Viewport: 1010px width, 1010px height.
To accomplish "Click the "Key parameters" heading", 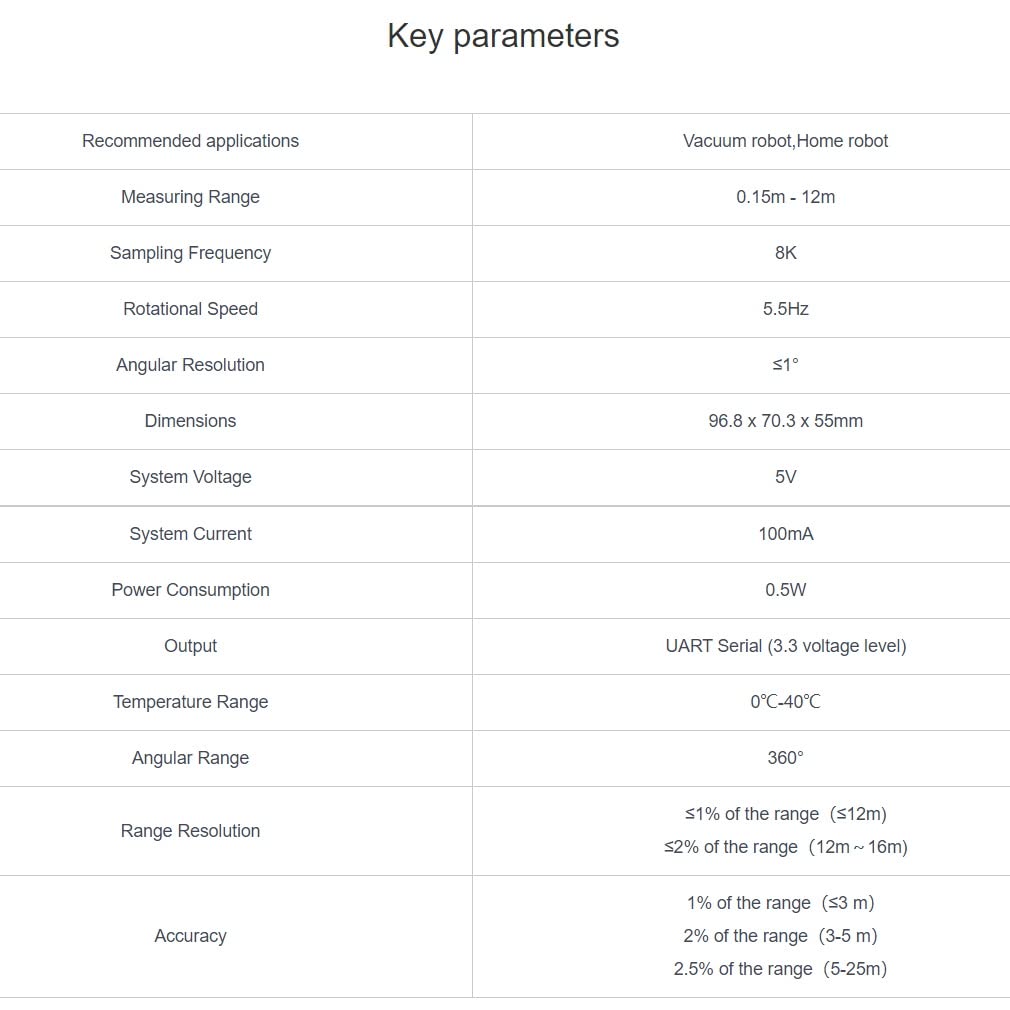I will click(503, 36).
